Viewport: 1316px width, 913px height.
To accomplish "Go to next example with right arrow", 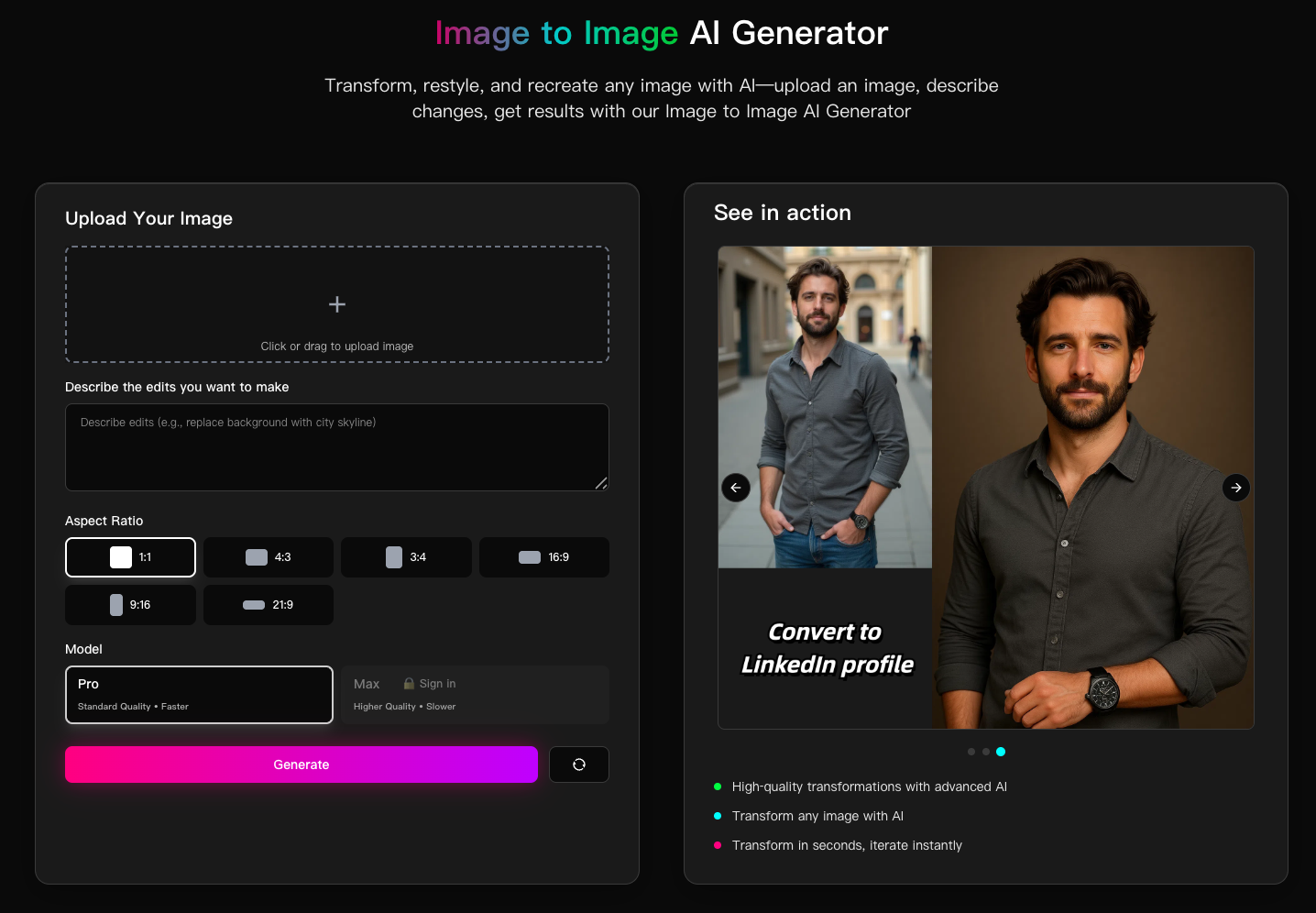I will pyautogui.click(x=1236, y=488).
